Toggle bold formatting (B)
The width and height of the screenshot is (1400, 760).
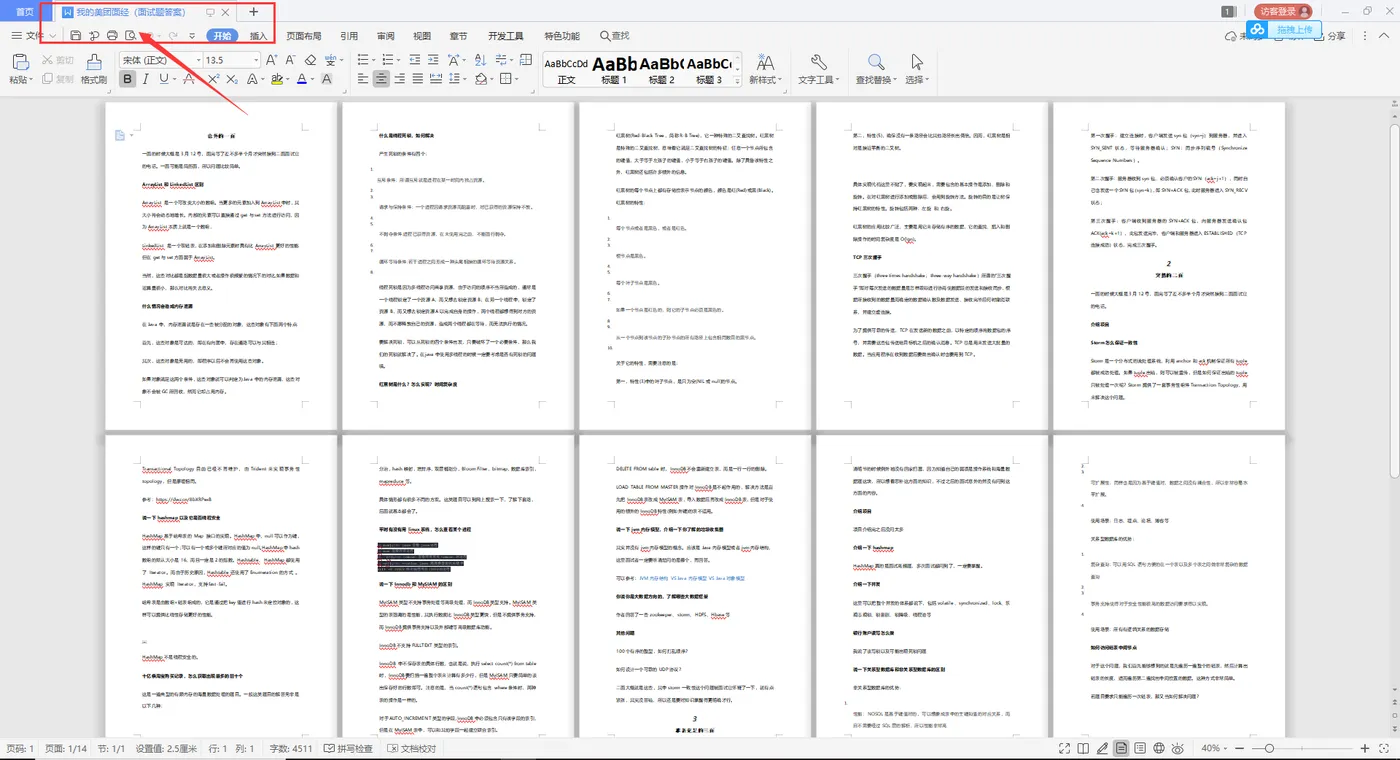(x=128, y=79)
